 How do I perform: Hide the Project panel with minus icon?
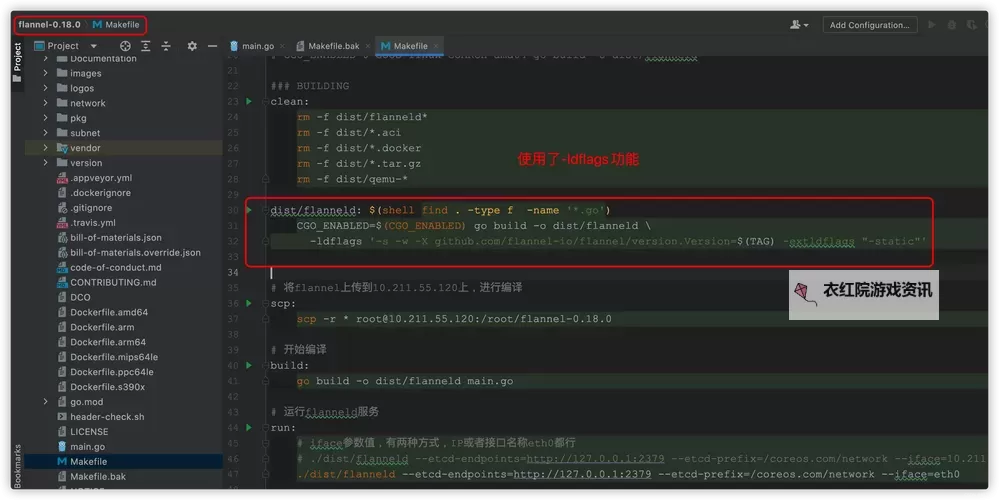point(214,46)
